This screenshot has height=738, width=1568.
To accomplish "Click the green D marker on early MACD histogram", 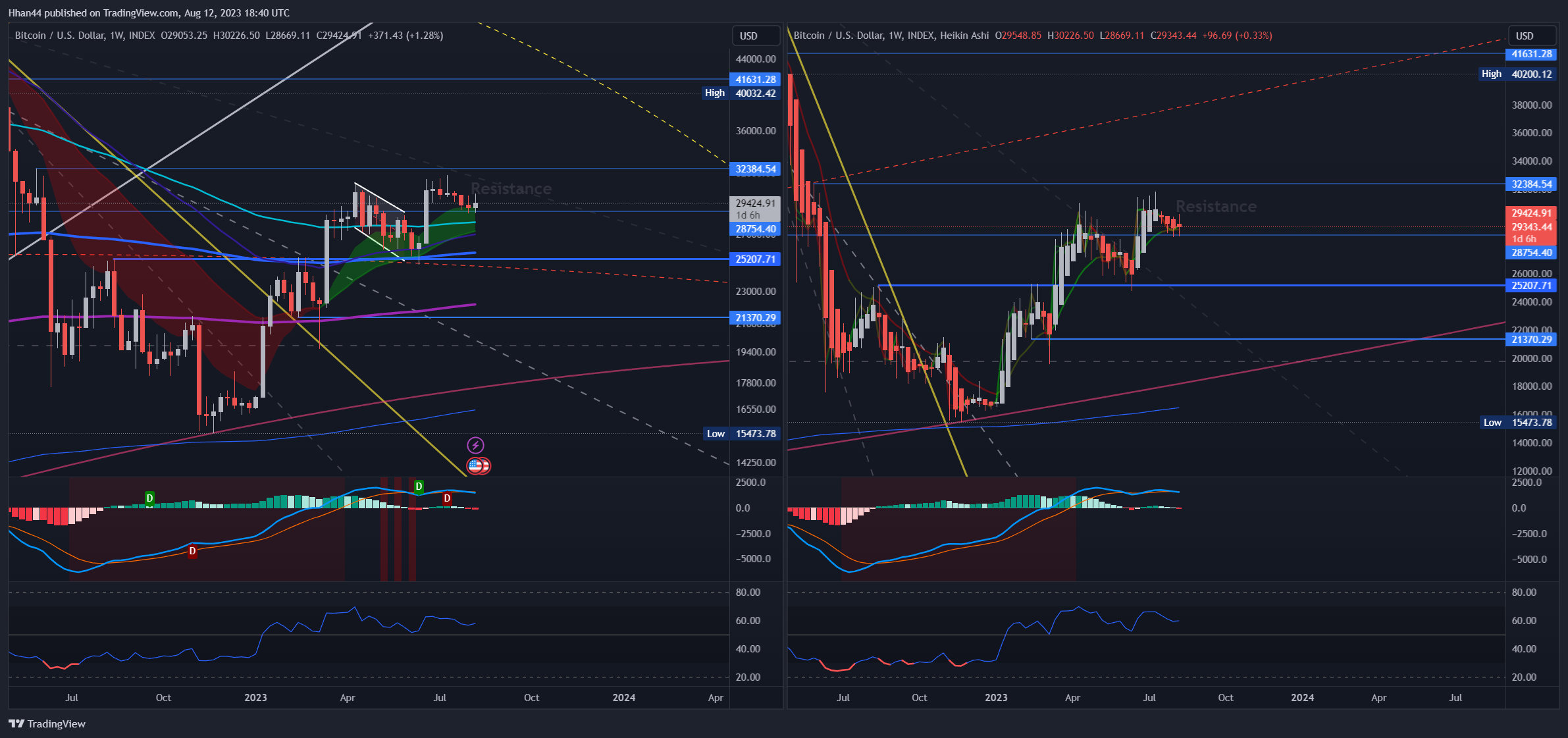I will pos(149,498).
